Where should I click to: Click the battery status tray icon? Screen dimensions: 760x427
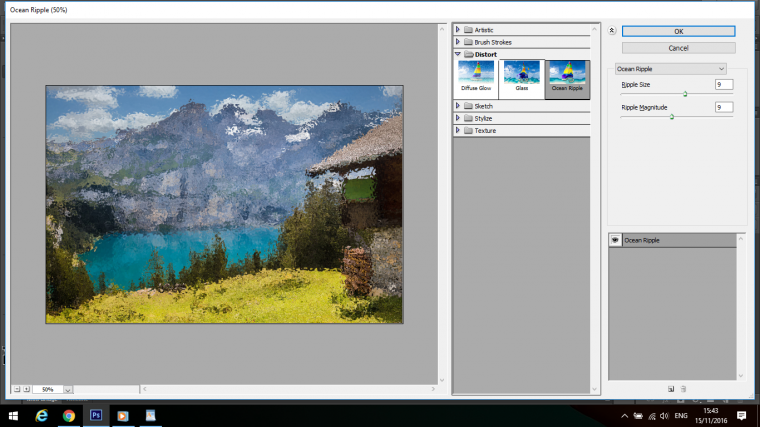638,416
